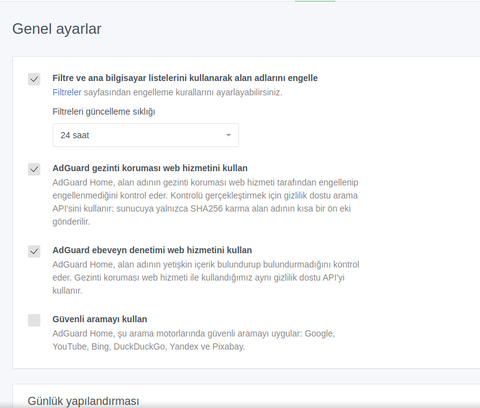Open the 24 saat update interval dropdown
The width and height of the screenshot is (480, 408).
tap(146, 135)
